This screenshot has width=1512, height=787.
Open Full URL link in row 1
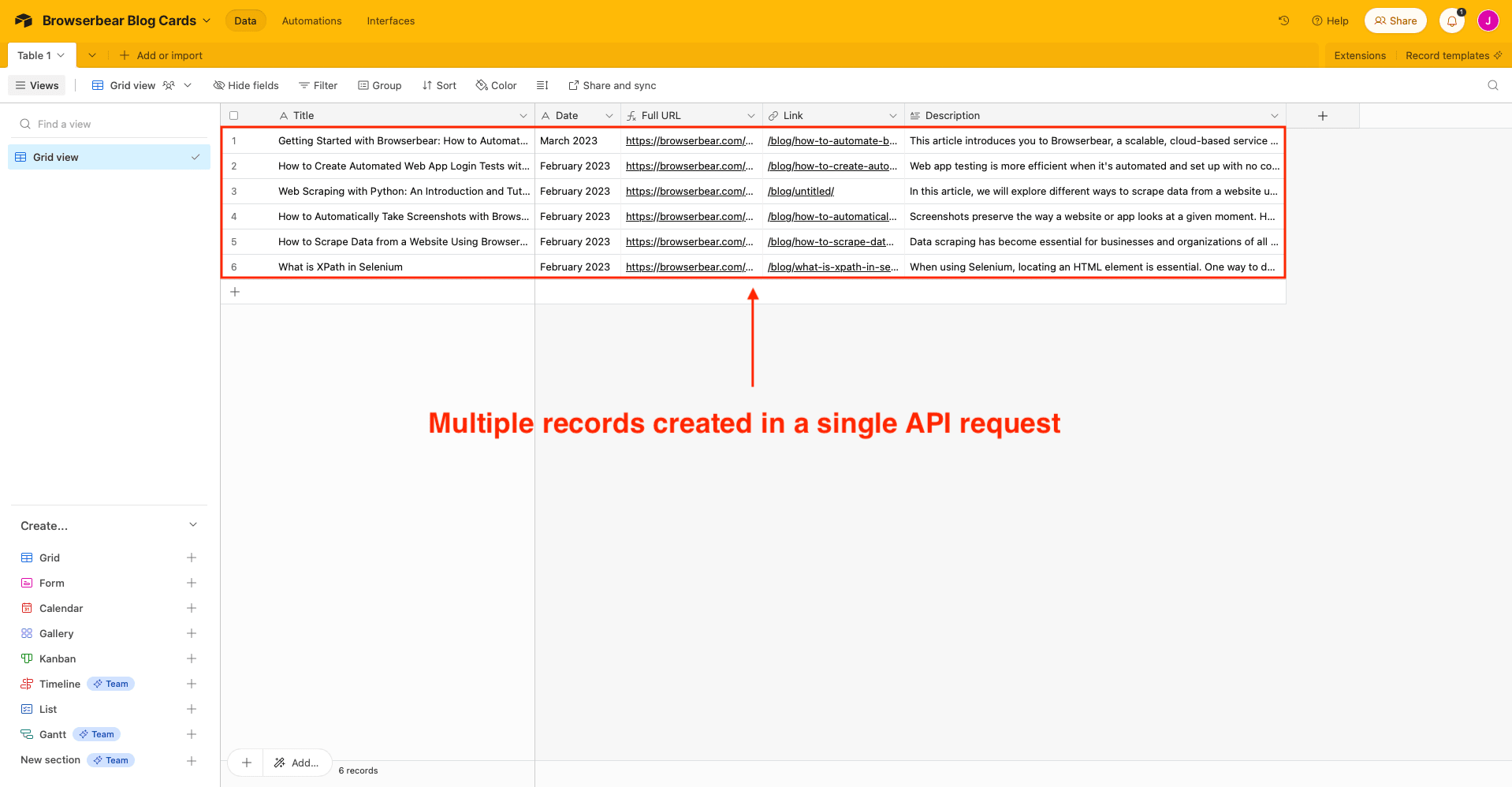tap(689, 140)
